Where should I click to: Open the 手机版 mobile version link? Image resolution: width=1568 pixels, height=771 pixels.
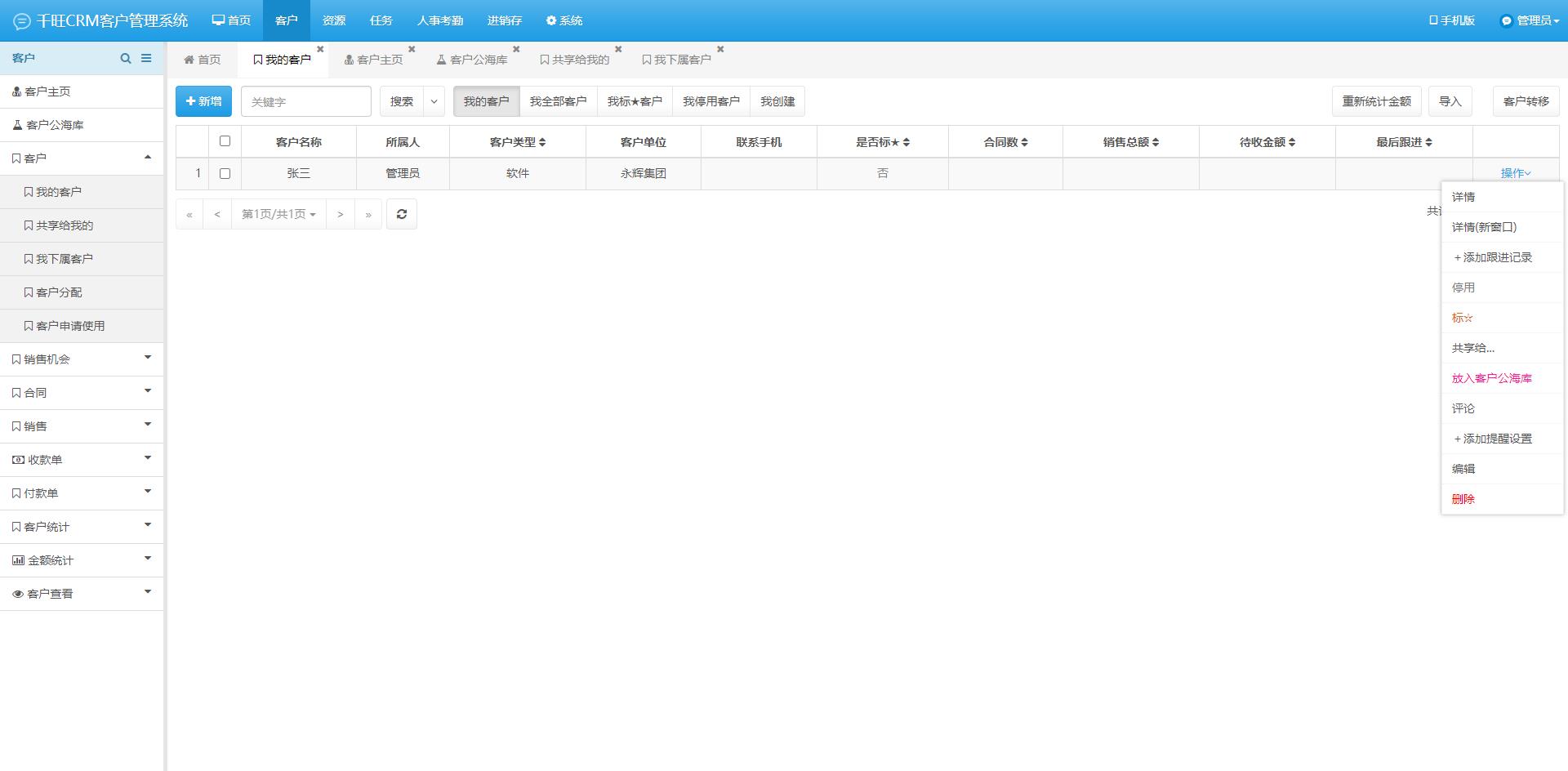[x=1452, y=20]
